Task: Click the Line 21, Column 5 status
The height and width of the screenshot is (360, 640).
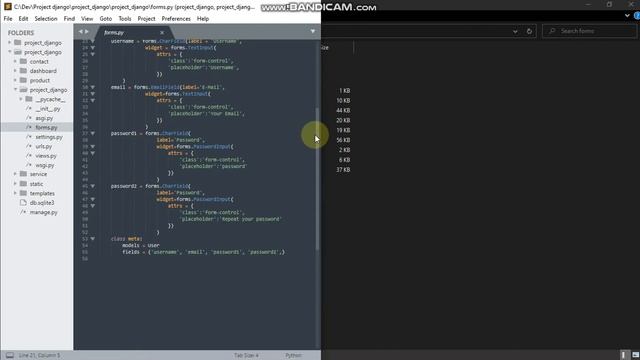Action: coord(39,356)
